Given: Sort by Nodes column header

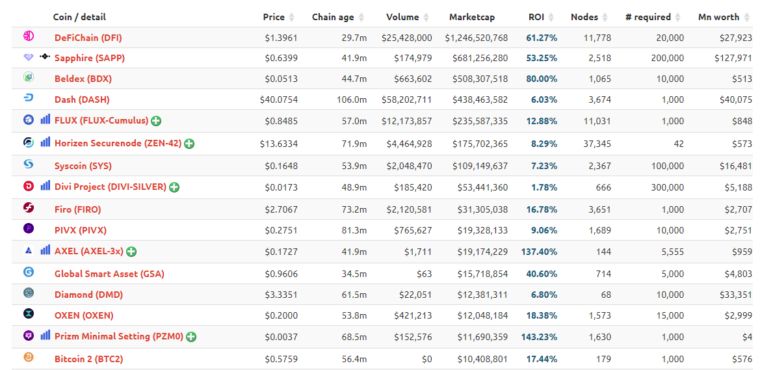Looking at the screenshot, I should 589,17.
